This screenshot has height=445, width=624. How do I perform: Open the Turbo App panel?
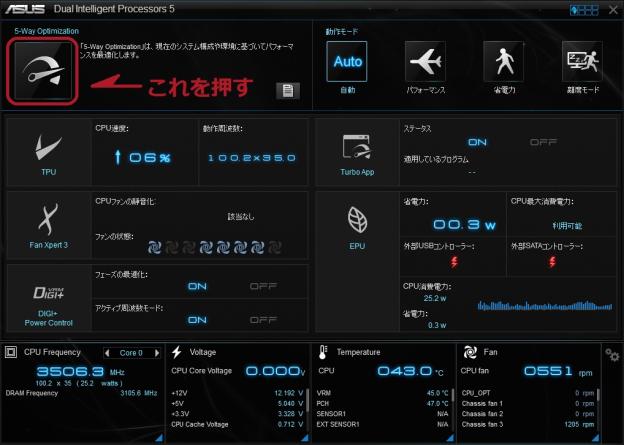pos(357,153)
